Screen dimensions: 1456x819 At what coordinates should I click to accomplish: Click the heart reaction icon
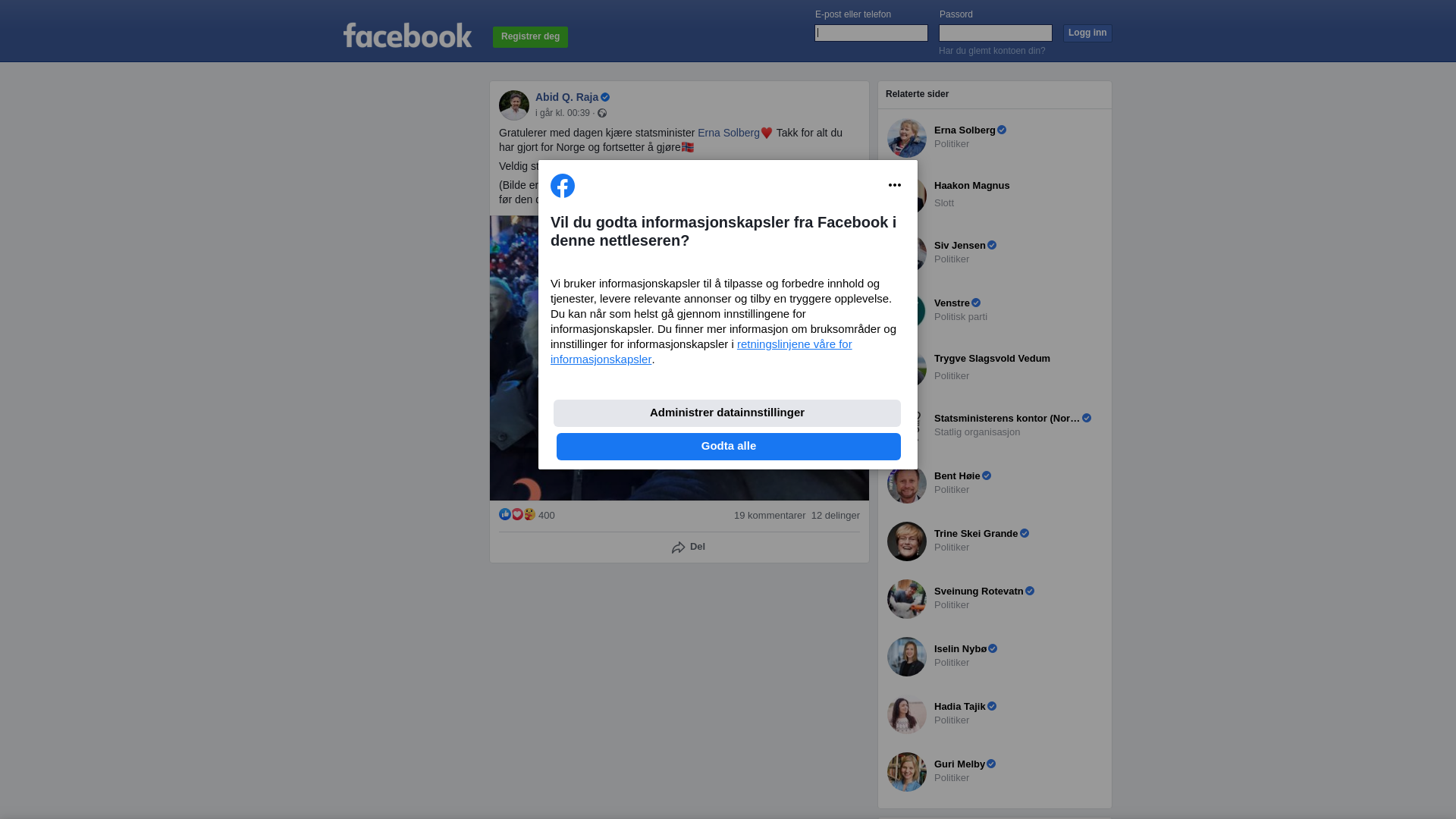click(517, 514)
